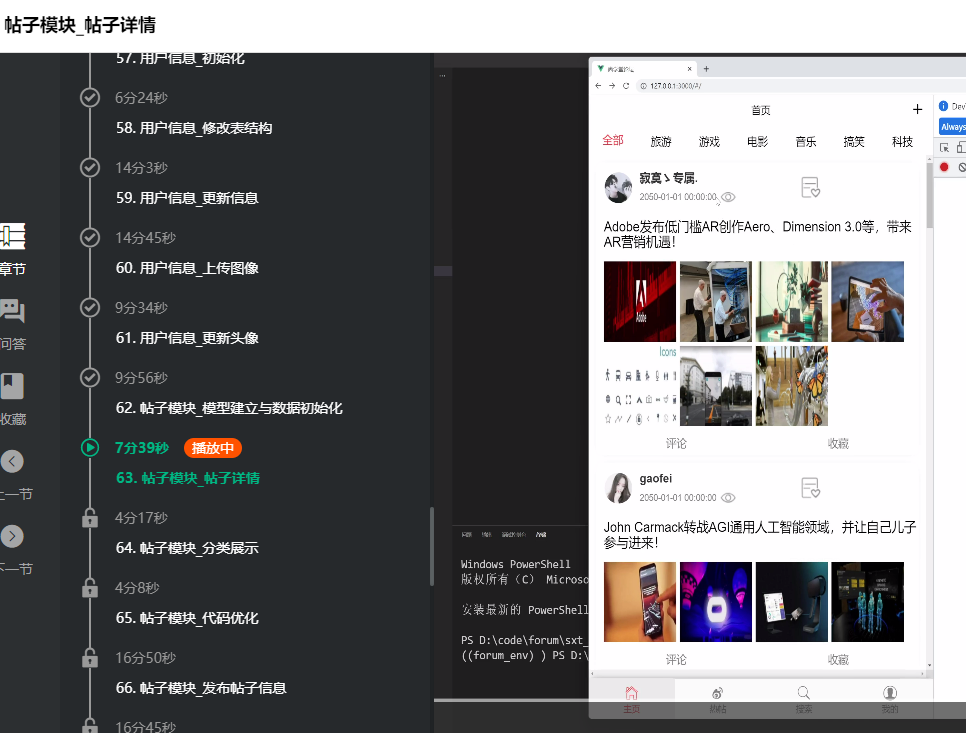The height and width of the screenshot is (733, 966).
Task: Open the Icons sheet thumbnail
Action: [639, 386]
